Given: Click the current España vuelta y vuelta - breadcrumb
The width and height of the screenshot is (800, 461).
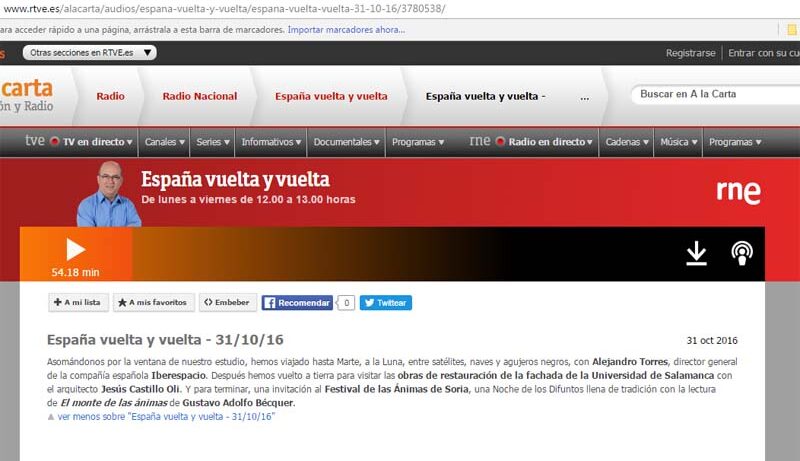Looking at the screenshot, I should 485,96.
